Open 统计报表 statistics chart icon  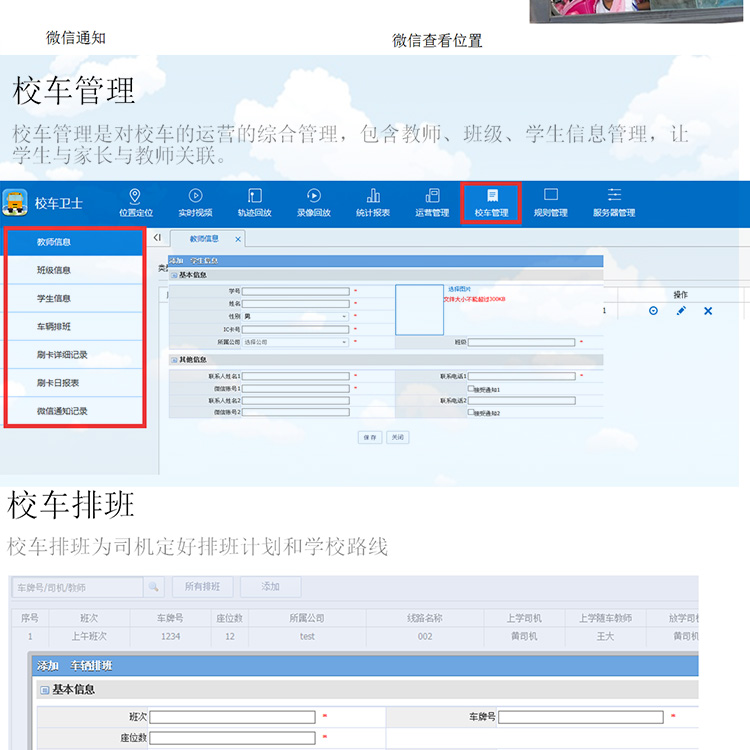[x=373, y=197]
